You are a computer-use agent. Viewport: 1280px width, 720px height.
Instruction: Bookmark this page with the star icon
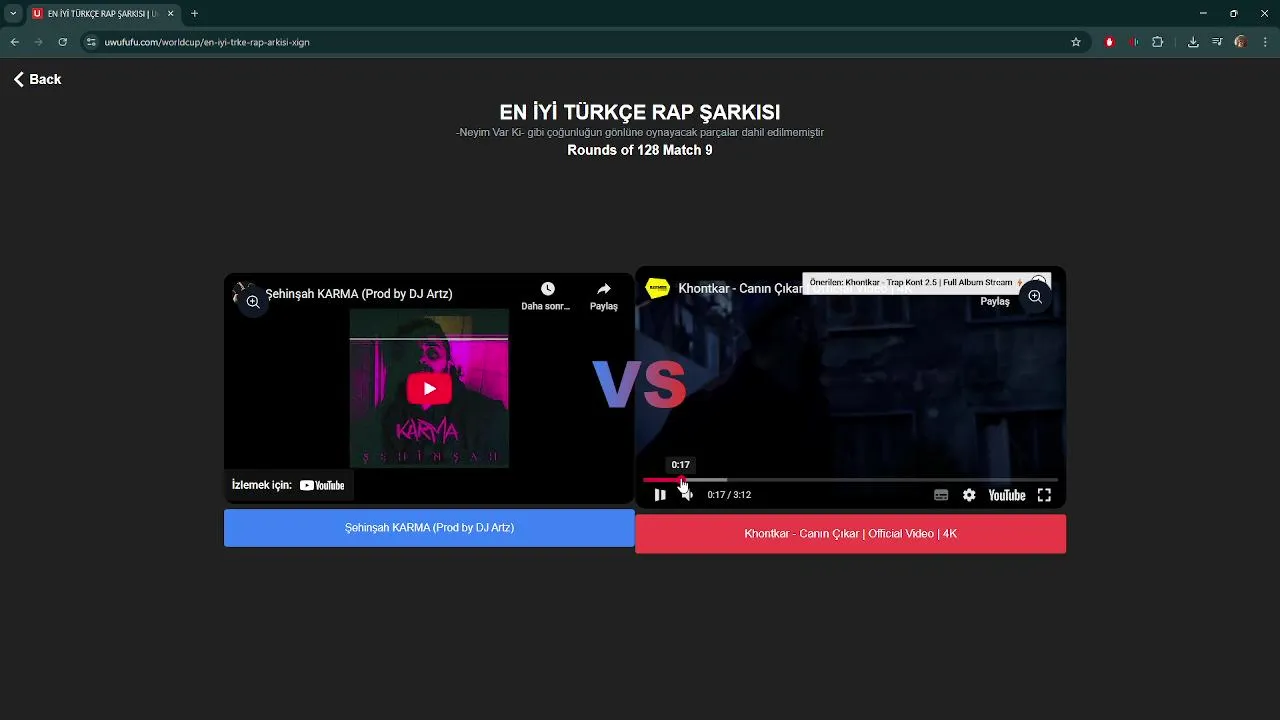1076,42
